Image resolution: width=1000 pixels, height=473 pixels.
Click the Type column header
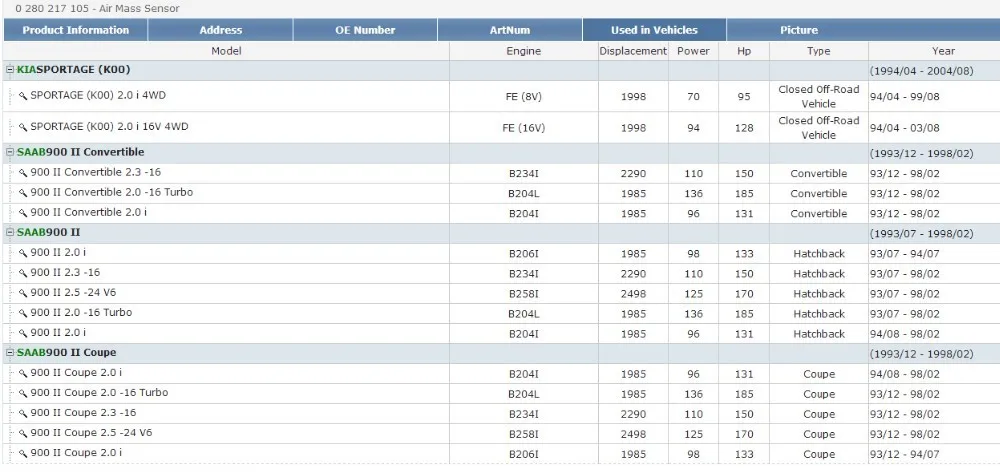coord(818,51)
